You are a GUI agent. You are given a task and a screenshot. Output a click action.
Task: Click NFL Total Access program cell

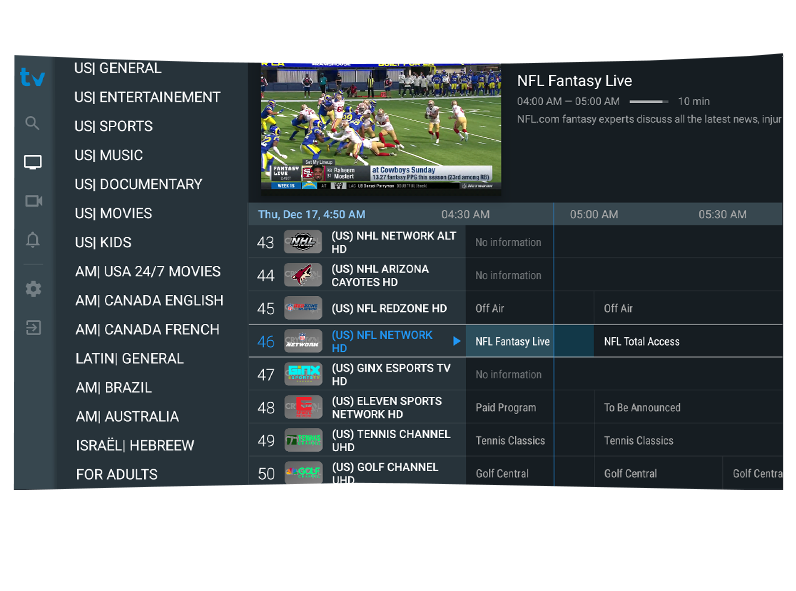[x=688, y=341]
